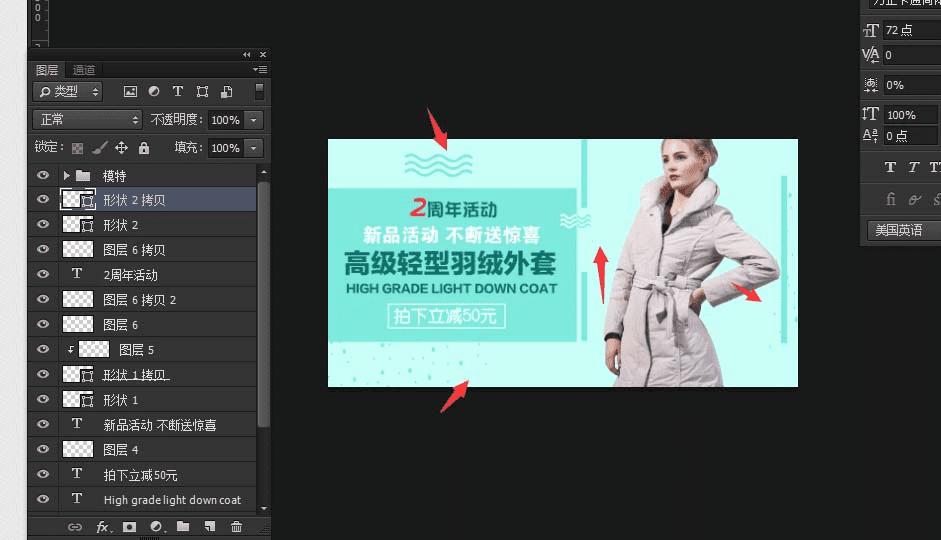The image size is (941, 540).
Task: Click the opacity 100% value field
Action: (x=226, y=120)
